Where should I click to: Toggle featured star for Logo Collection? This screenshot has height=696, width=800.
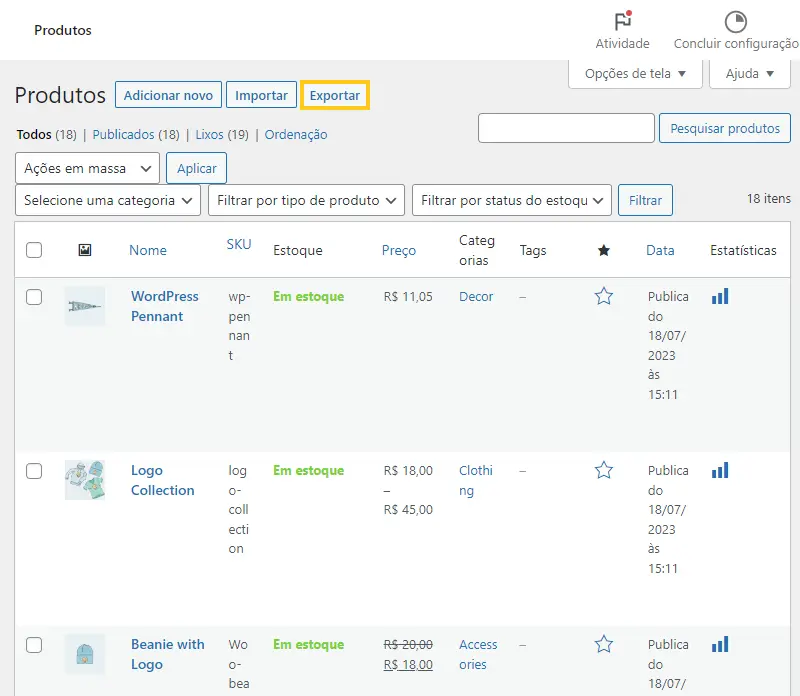(604, 470)
